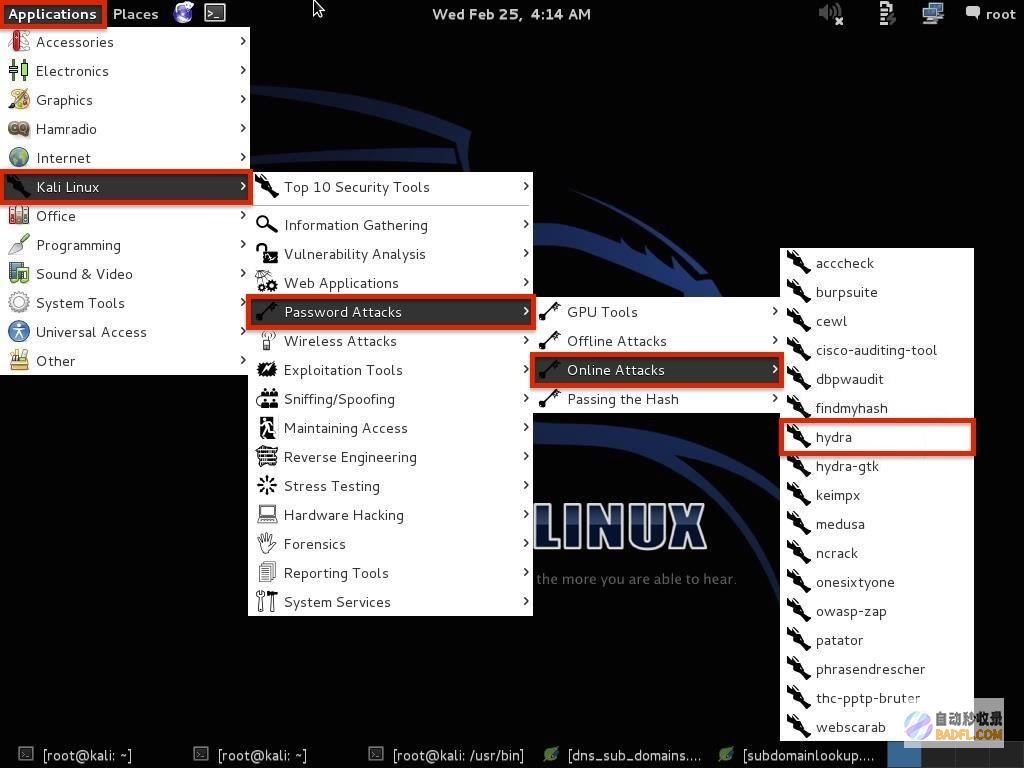1024x768 pixels.
Task: Open the Programming category
Action: point(125,245)
